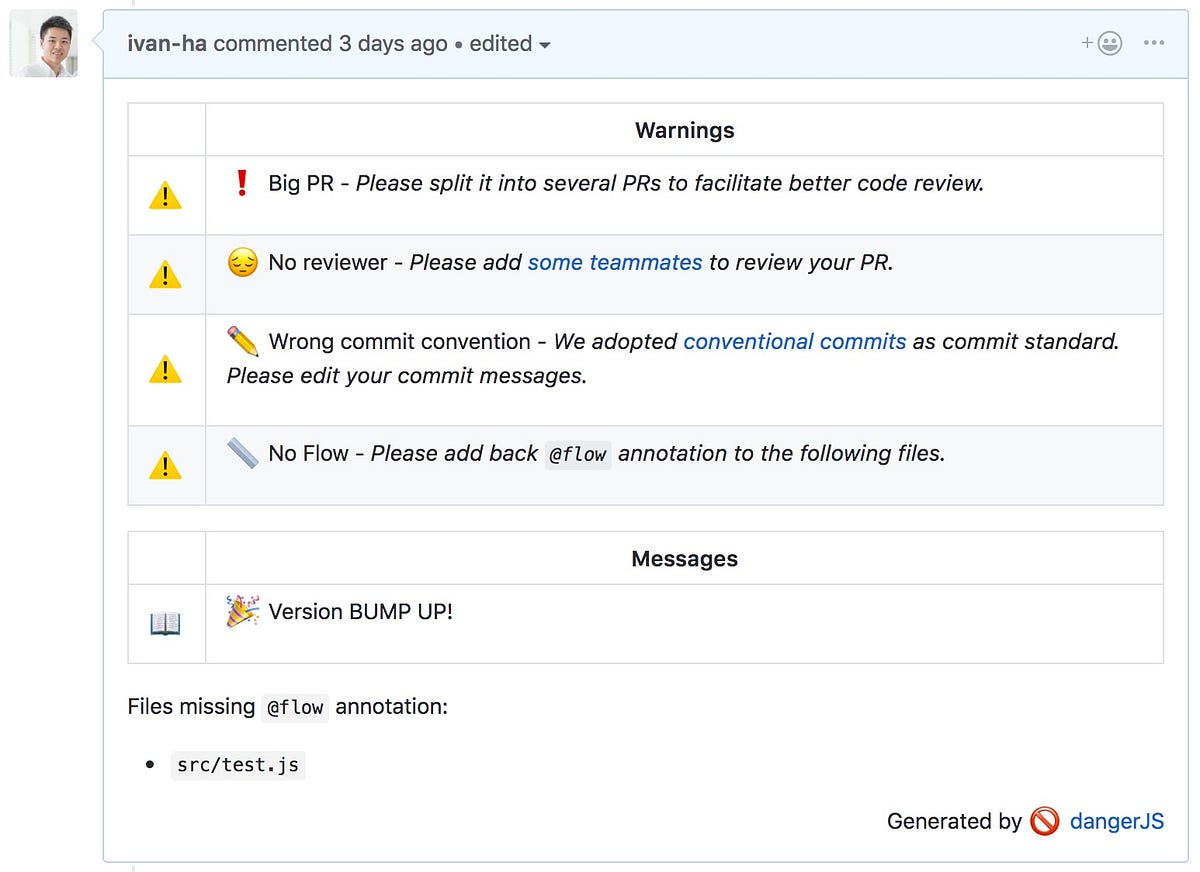Viewport: 1200px width, 872px height.
Task: Open the comment options kebab menu
Action: (1155, 42)
